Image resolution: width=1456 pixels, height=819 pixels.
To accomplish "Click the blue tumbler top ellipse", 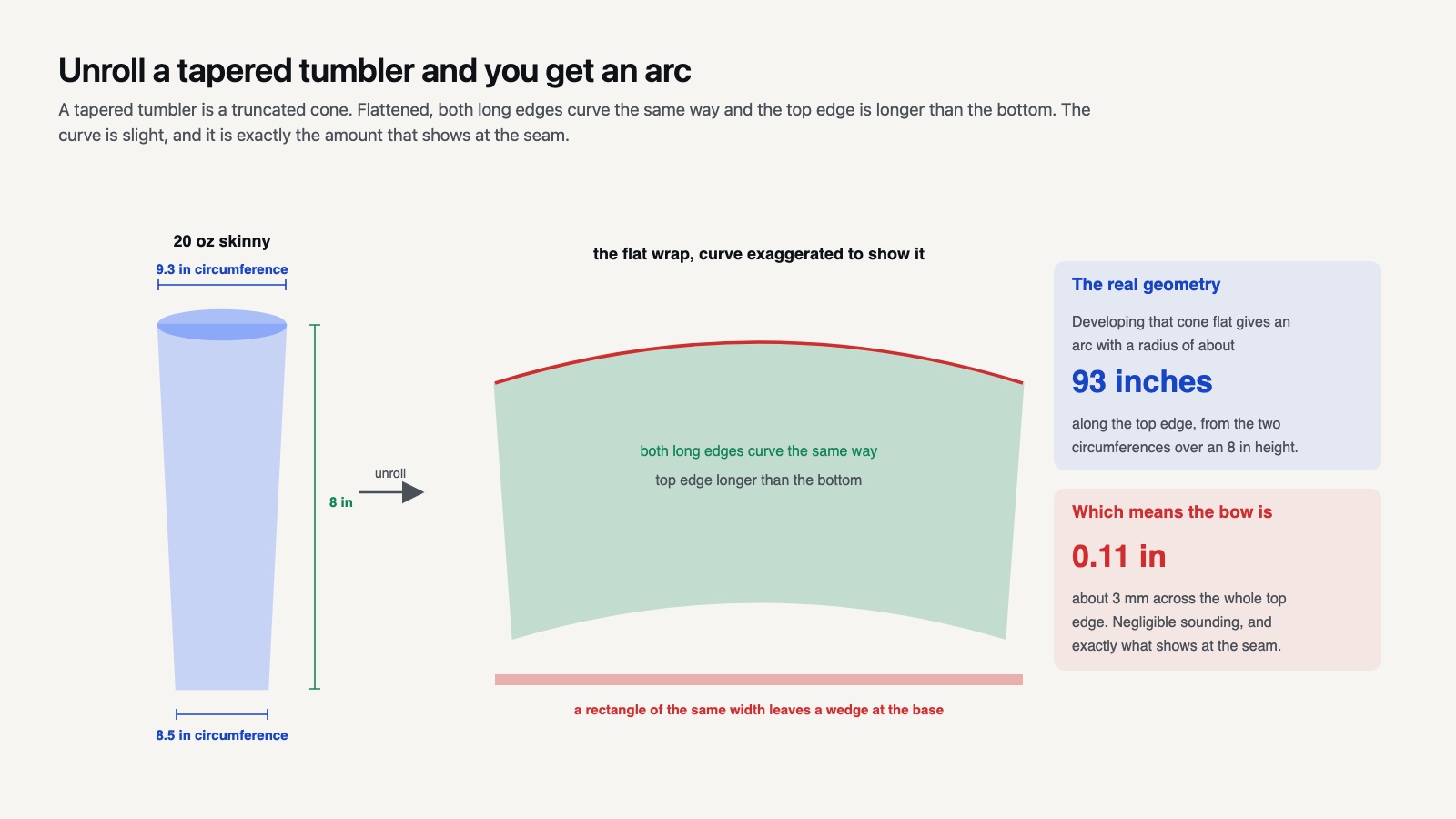I will click(222, 325).
